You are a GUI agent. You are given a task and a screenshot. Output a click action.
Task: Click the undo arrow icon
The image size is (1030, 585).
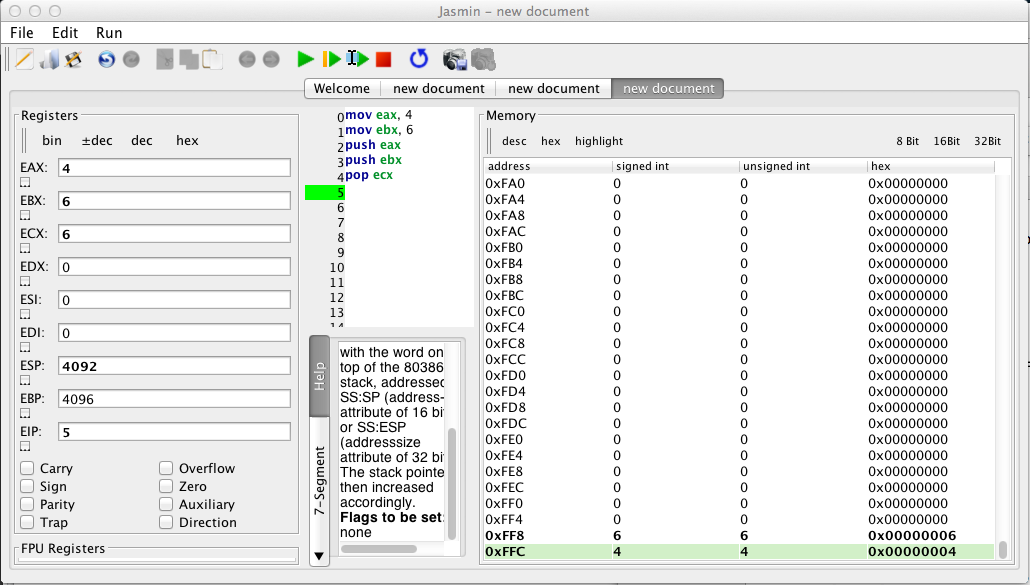tap(106, 60)
